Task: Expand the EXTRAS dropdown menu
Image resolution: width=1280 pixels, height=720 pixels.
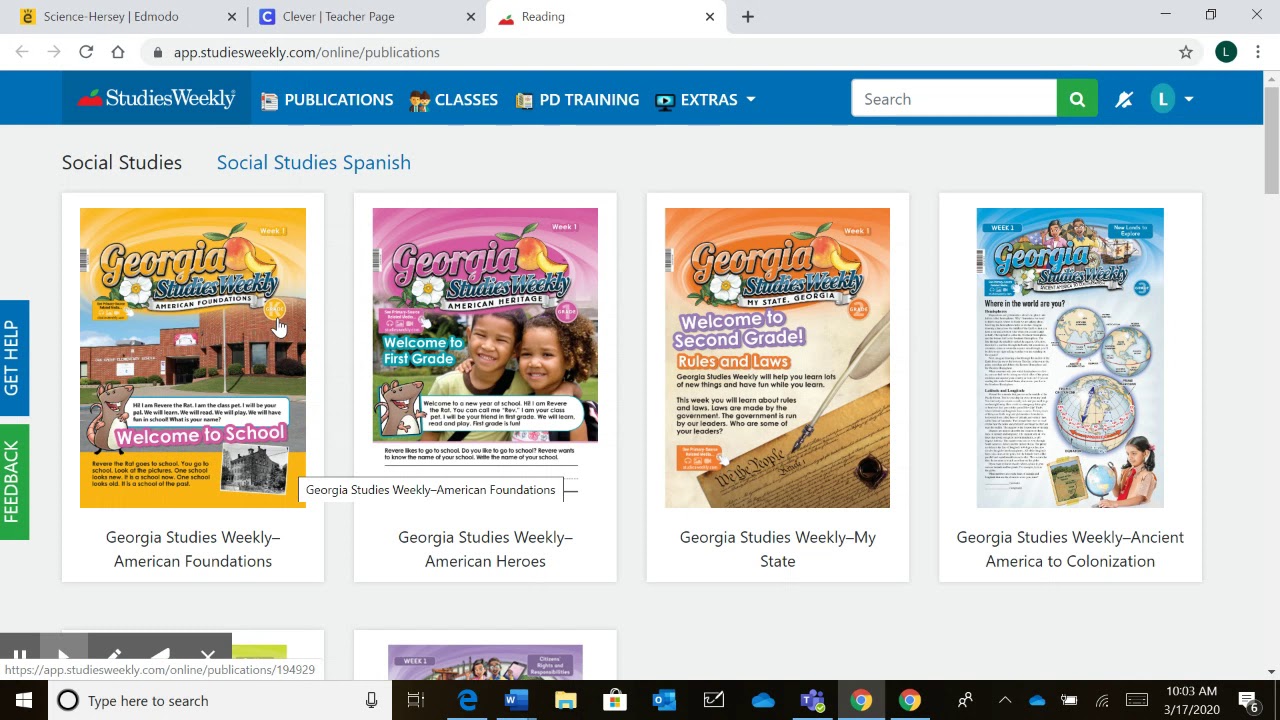Action: pos(706,99)
